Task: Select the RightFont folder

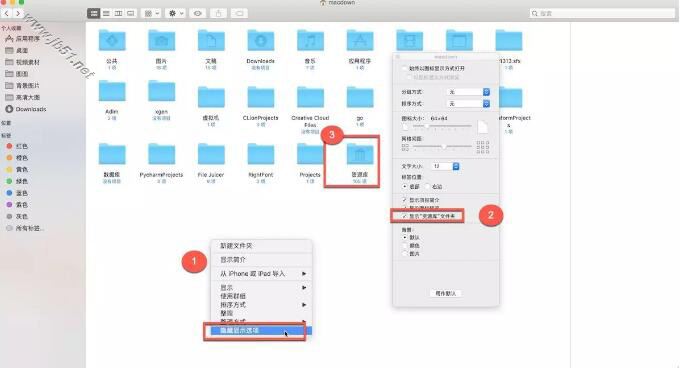Action: tap(261, 154)
